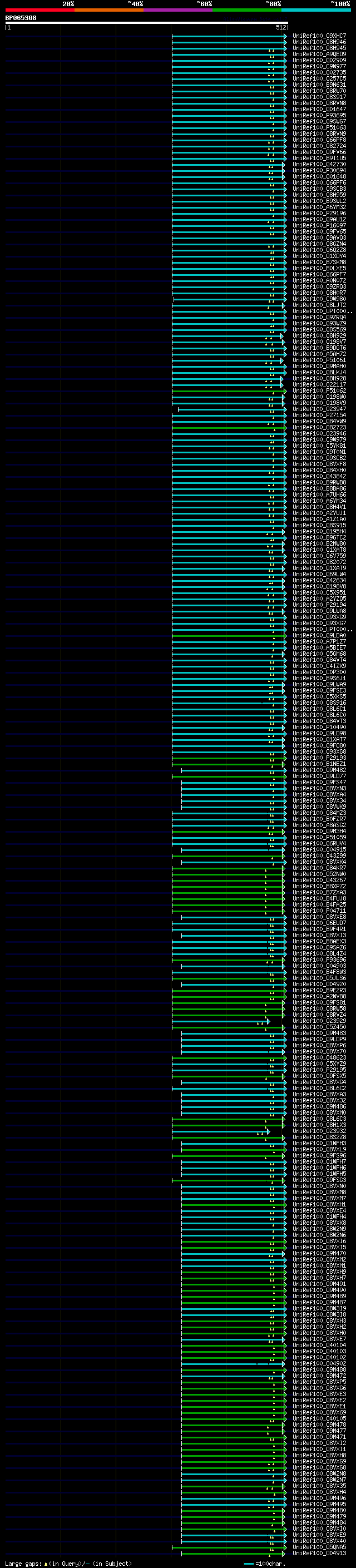Select the UniRef100_A6YM32 entry
The width and height of the screenshot is (356, 1568).
(x=319, y=207)
